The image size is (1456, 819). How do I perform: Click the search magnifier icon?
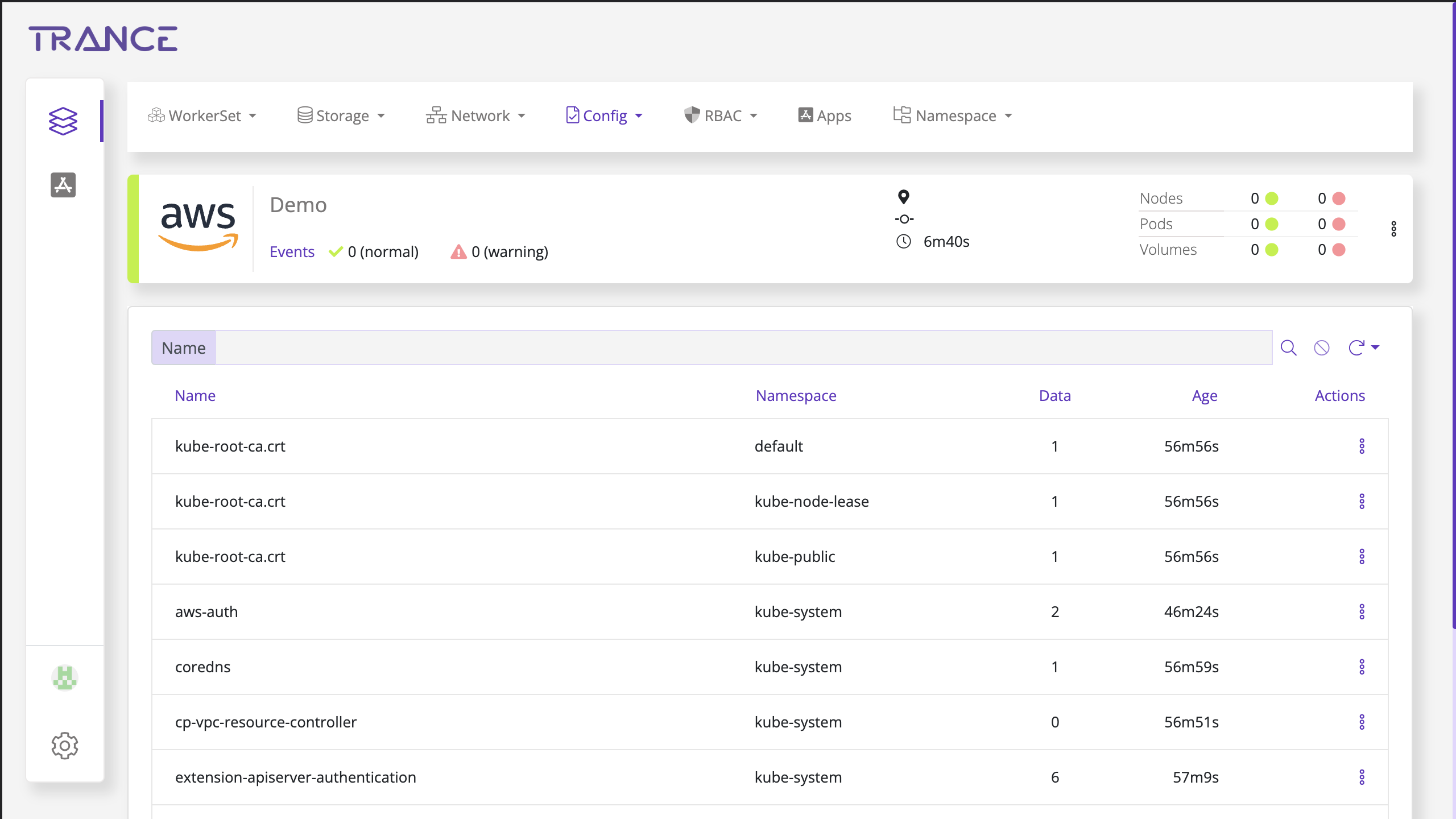[x=1288, y=348]
